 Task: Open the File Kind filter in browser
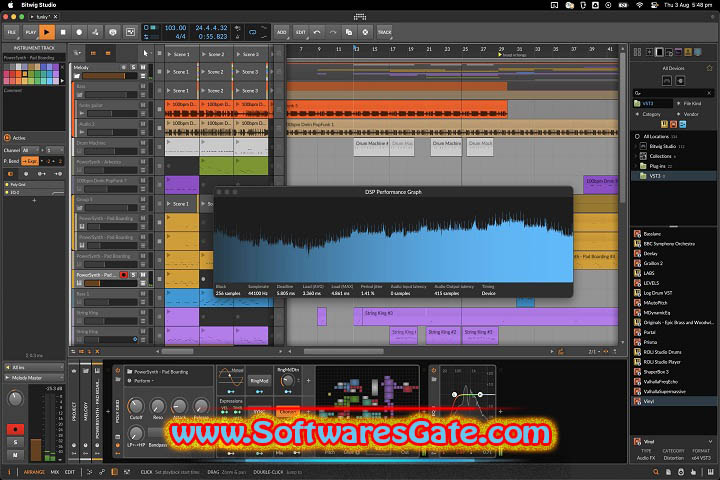click(692, 104)
